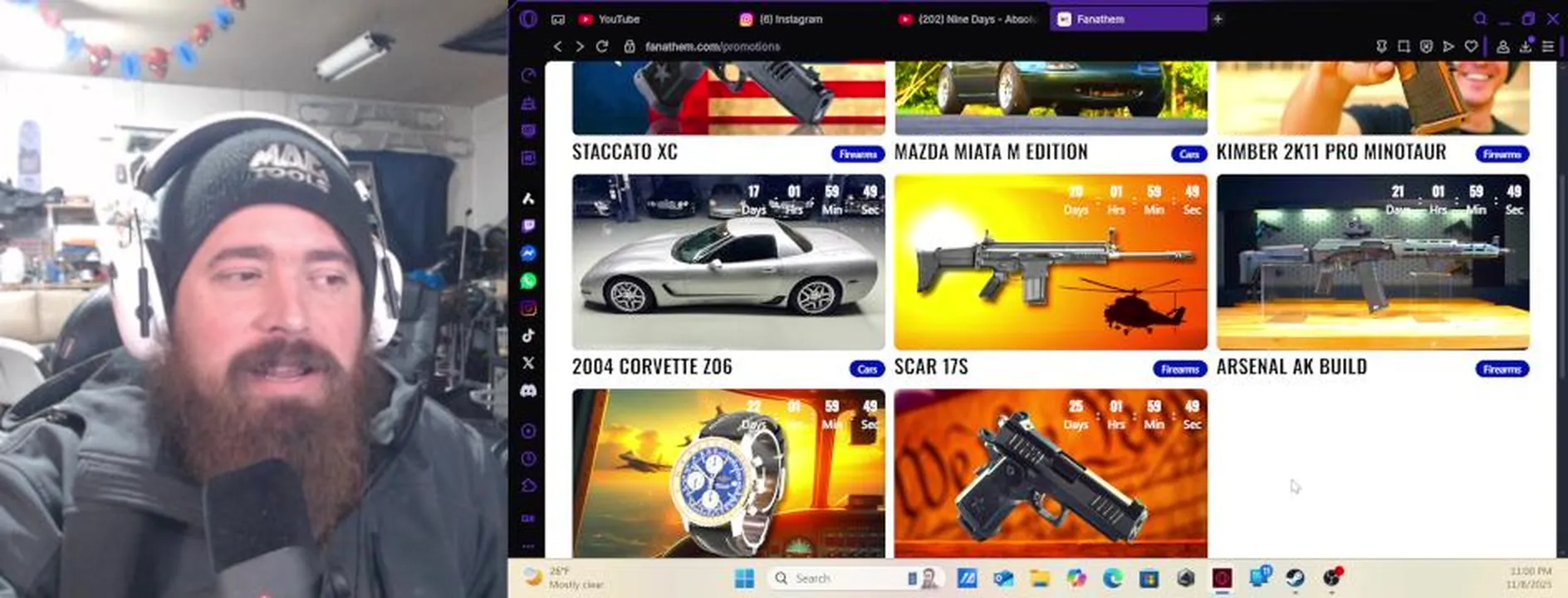Open Steam from the taskbar
Viewport: 1568px width, 598px height.
coord(1295,578)
